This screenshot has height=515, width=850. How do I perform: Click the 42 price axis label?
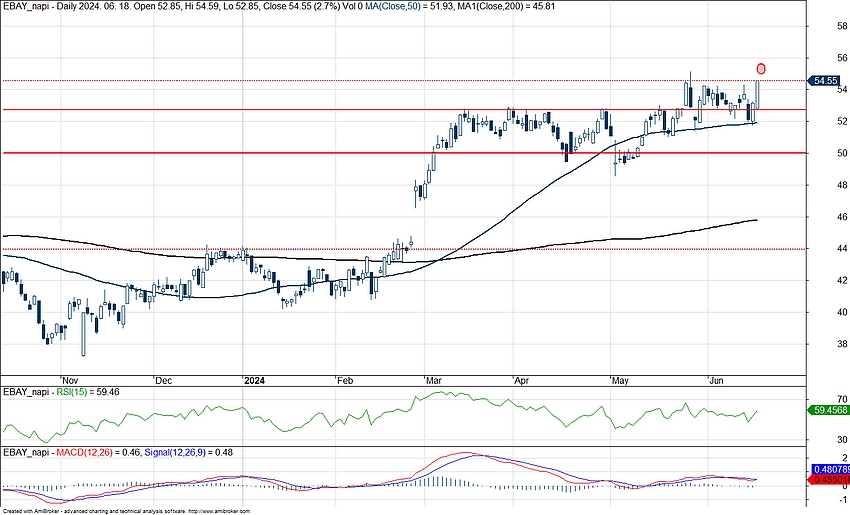[842, 280]
